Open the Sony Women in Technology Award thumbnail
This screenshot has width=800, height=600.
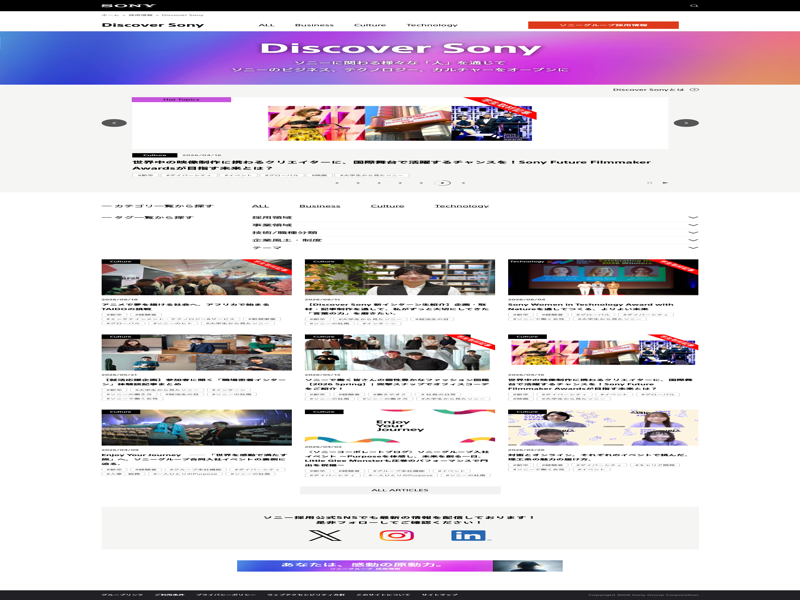pyautogui.click(x=603, y=277)
